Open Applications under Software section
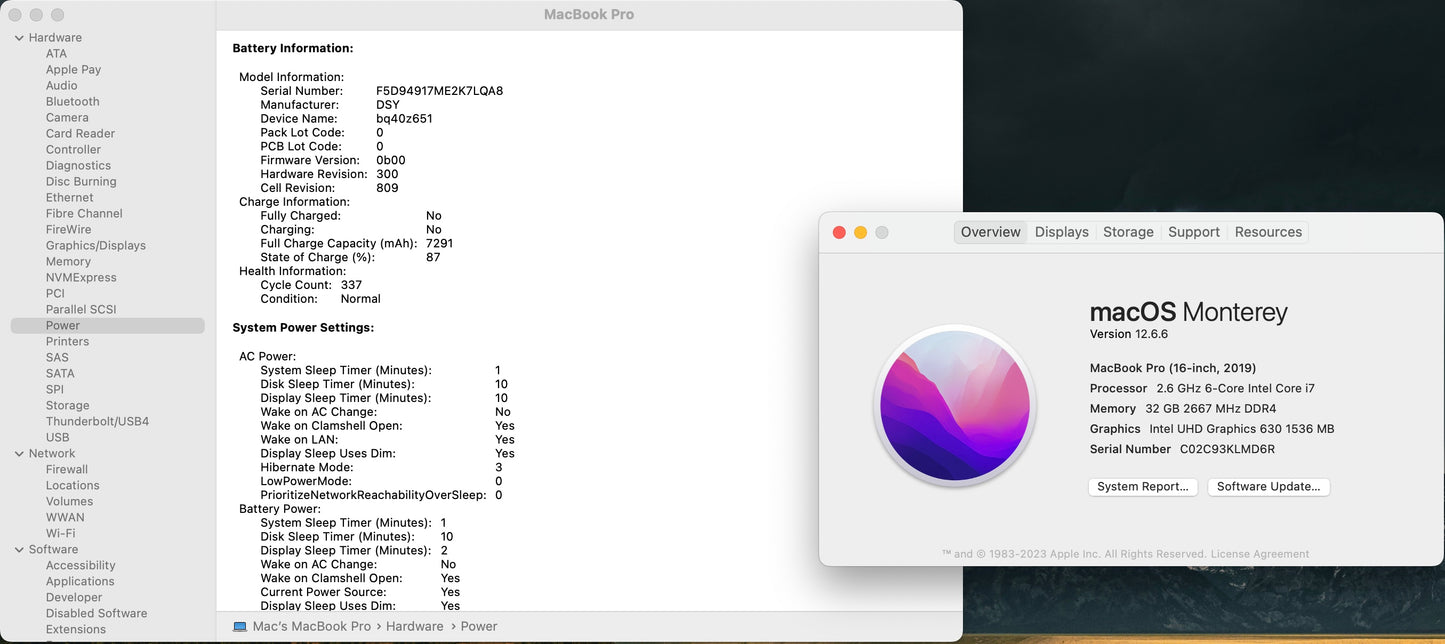The height and width of the screenshot is (644, 1445). click(x=80, y=582)
